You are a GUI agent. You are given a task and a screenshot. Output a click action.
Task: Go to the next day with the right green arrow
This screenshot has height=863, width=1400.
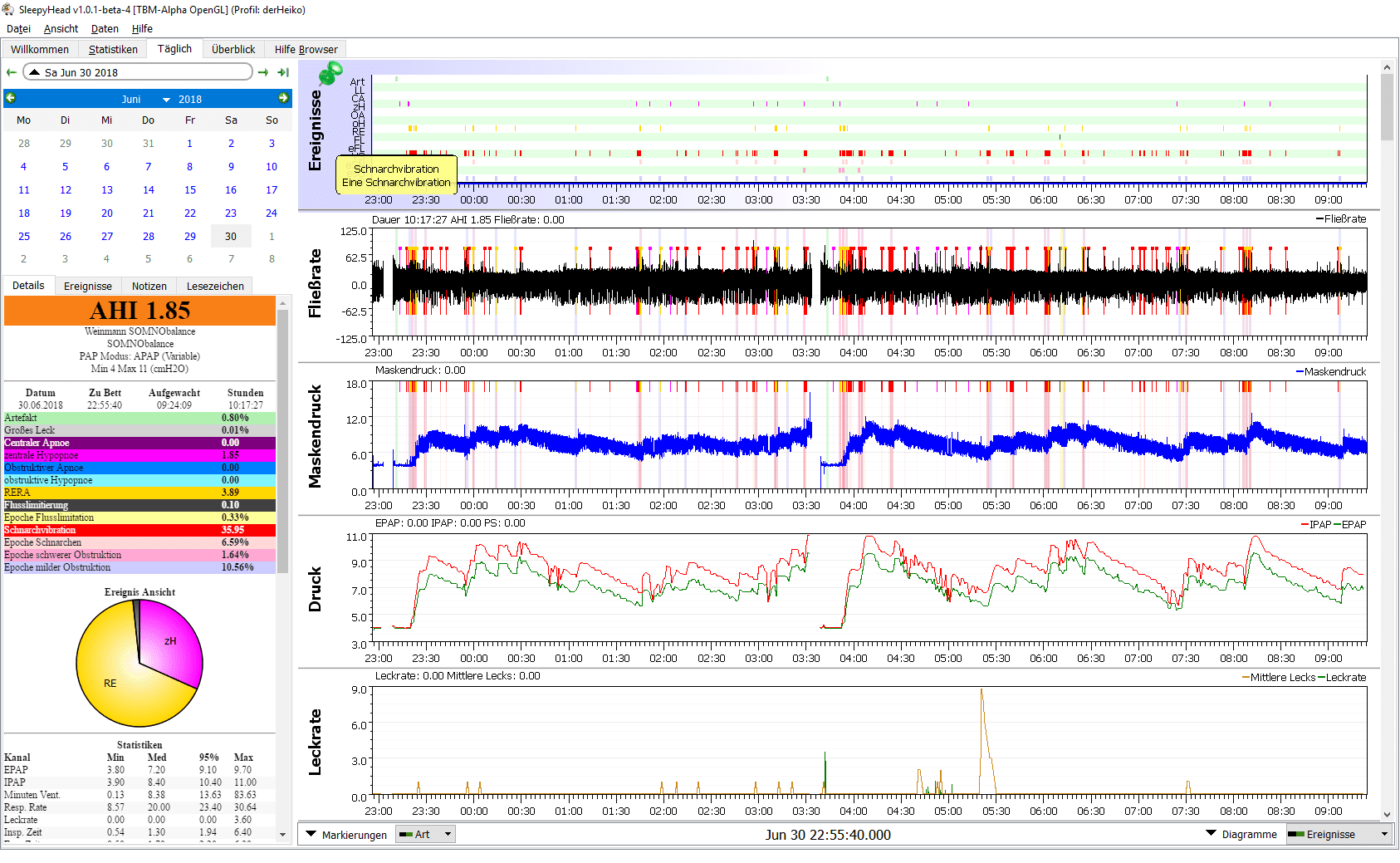(263, 72)
